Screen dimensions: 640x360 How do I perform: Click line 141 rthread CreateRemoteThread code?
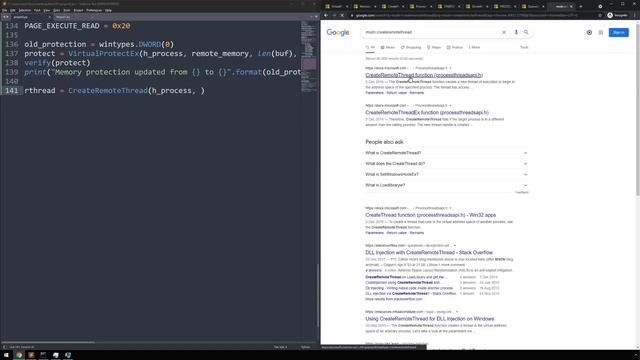[x=114, y=91]
